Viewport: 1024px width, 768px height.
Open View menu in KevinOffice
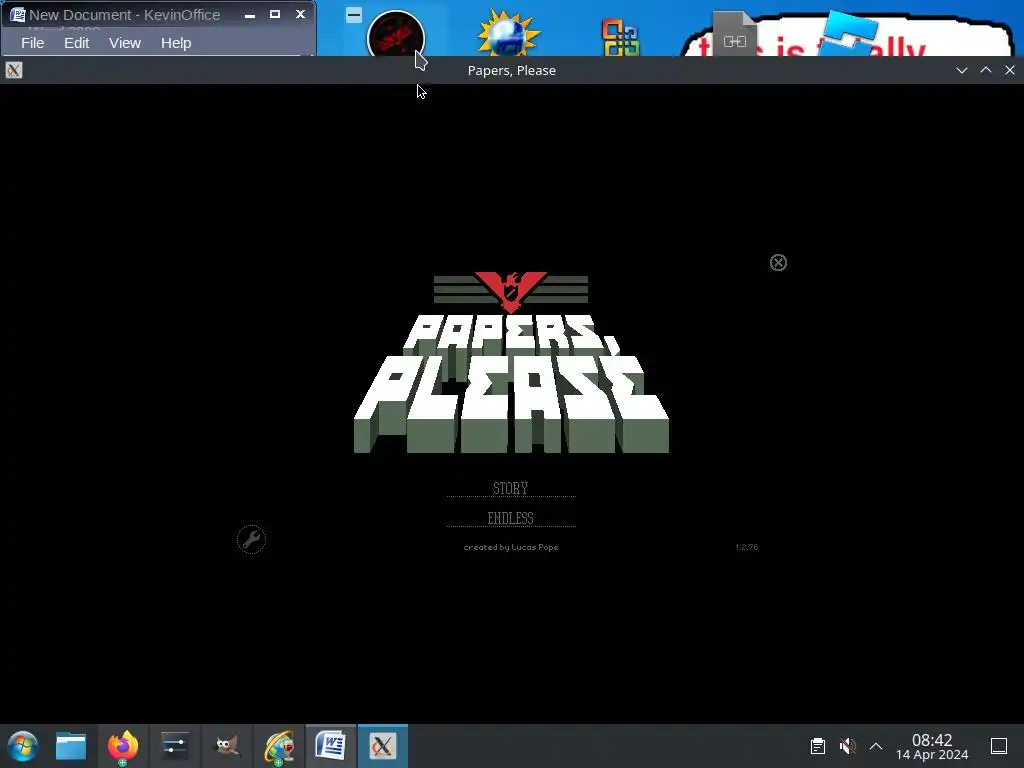click(x=125, y=43)
